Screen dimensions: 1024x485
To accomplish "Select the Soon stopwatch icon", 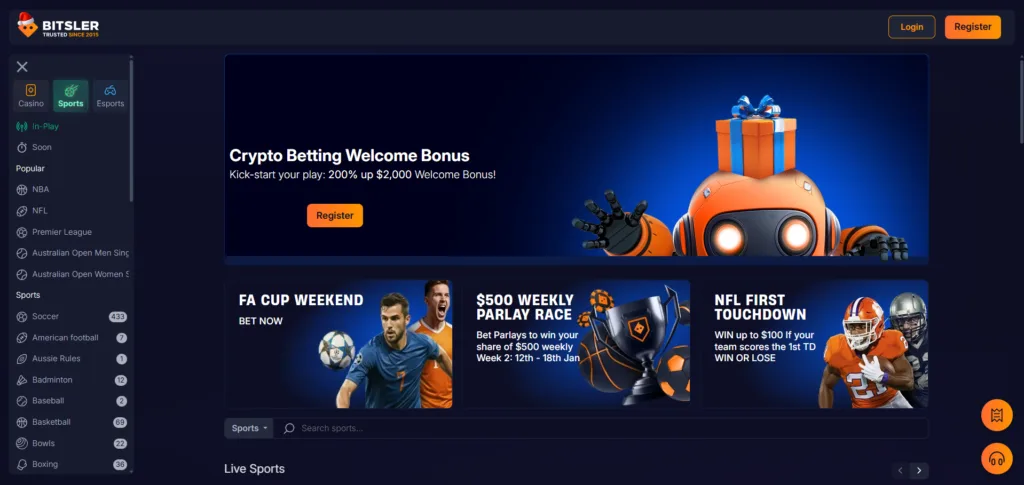I will click(x=22, y=148).
